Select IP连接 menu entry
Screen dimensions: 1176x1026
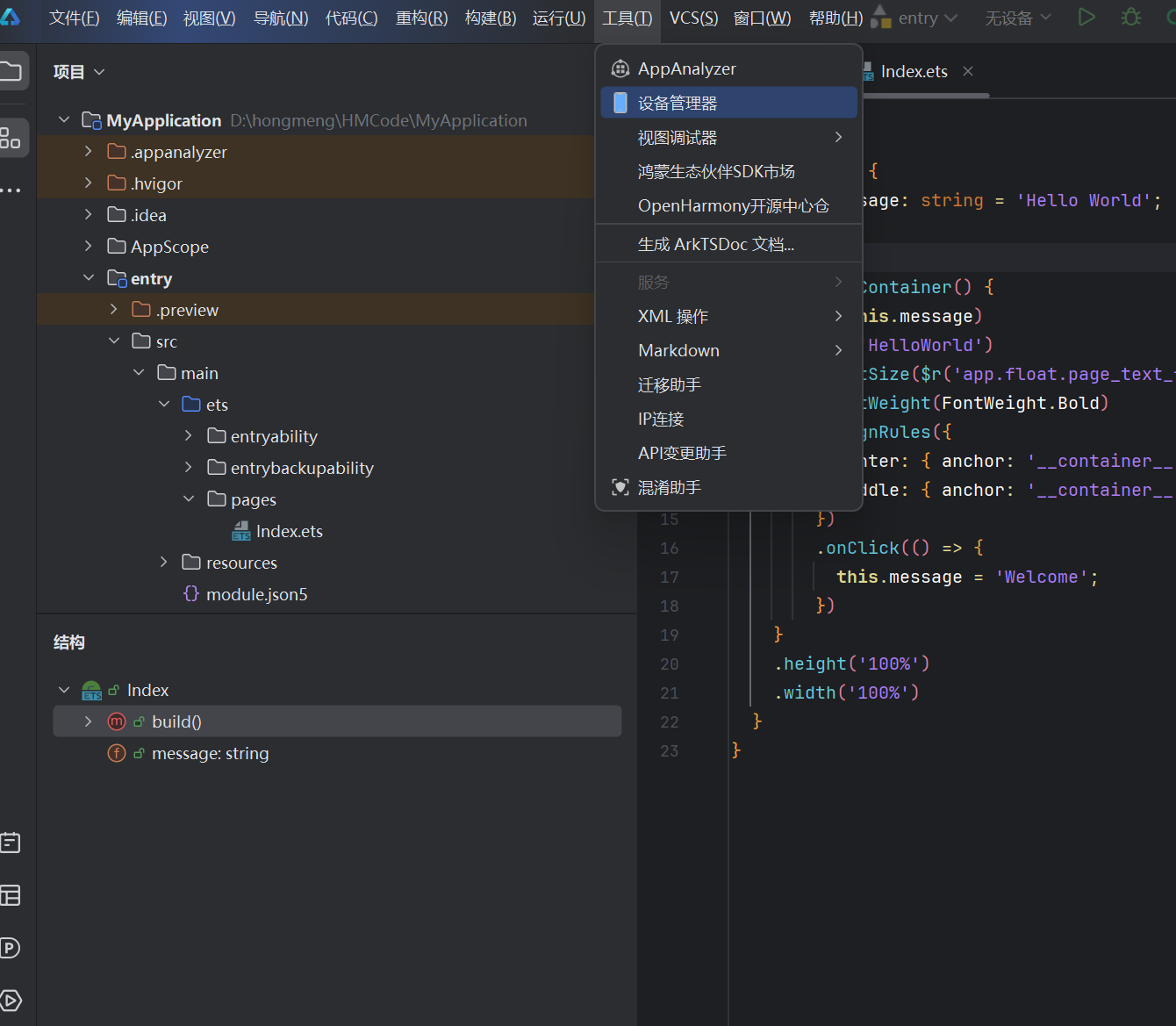[x=729, y=419]
